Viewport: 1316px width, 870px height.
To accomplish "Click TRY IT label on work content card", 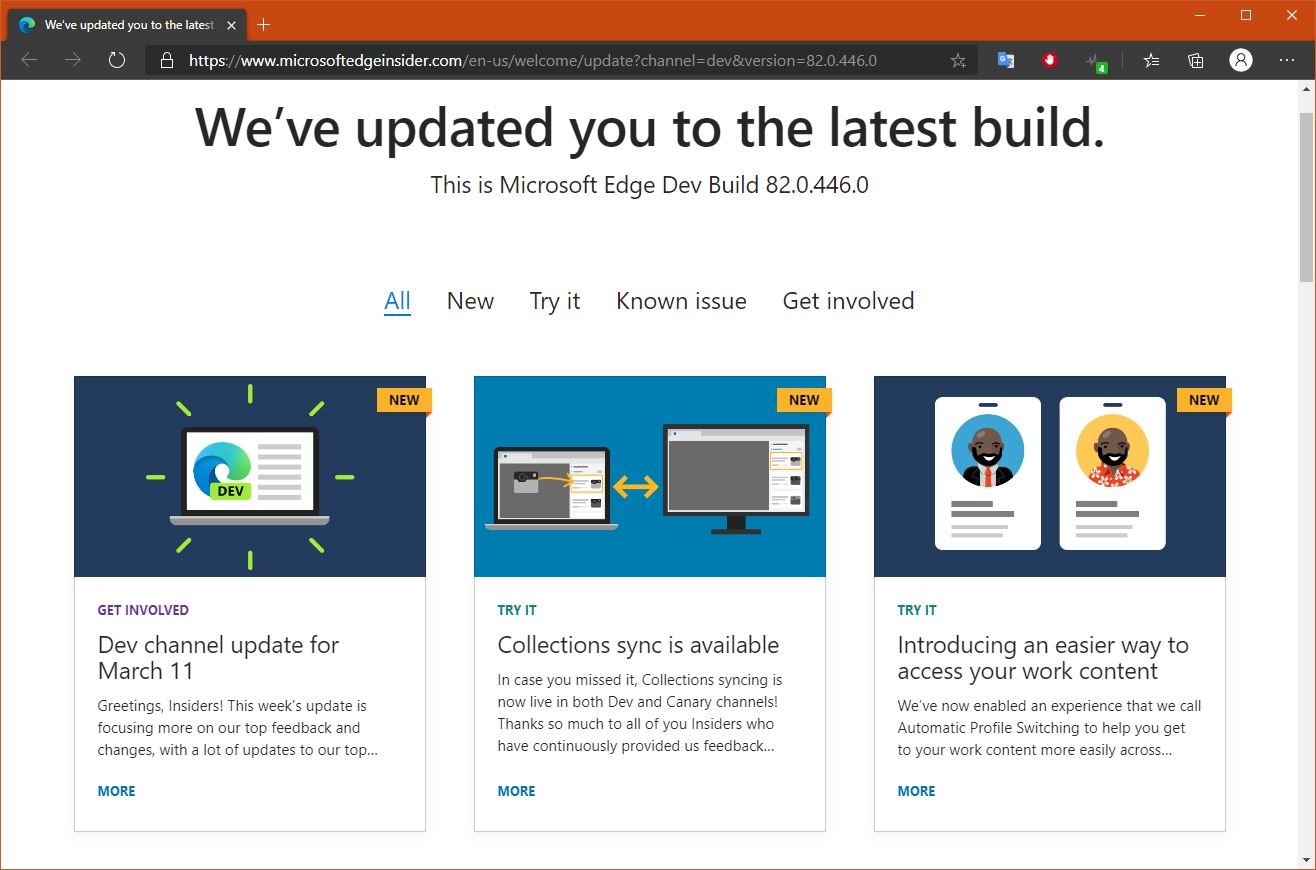I will coord(917,610).
